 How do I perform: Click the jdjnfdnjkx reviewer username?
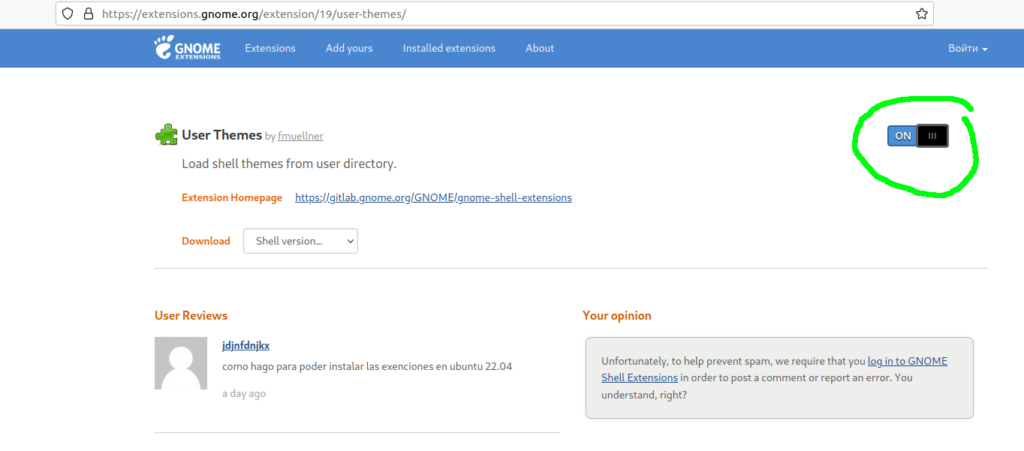246,345
